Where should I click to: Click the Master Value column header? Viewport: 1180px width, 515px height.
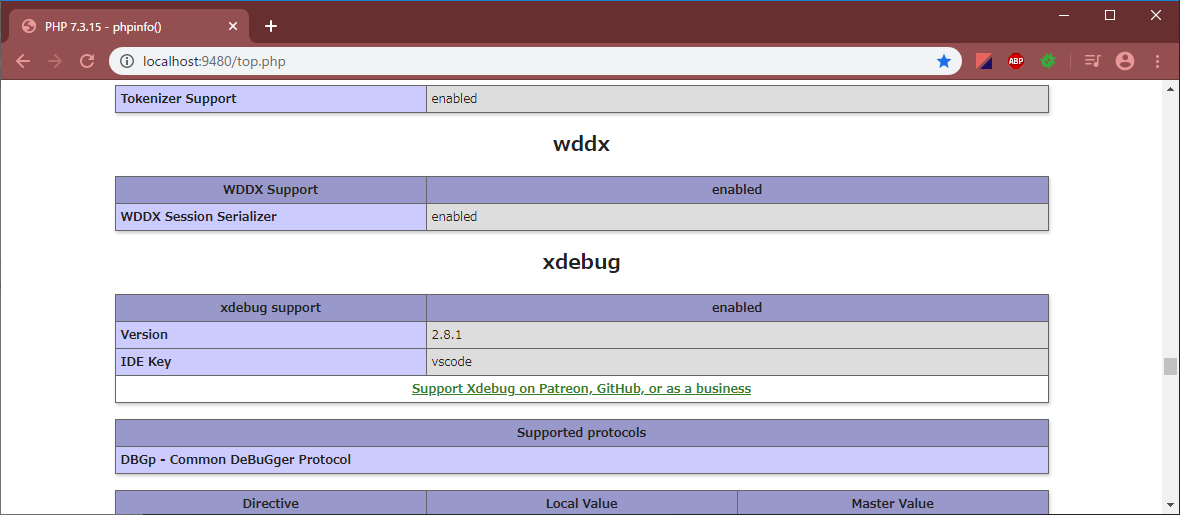pos(893,503)
